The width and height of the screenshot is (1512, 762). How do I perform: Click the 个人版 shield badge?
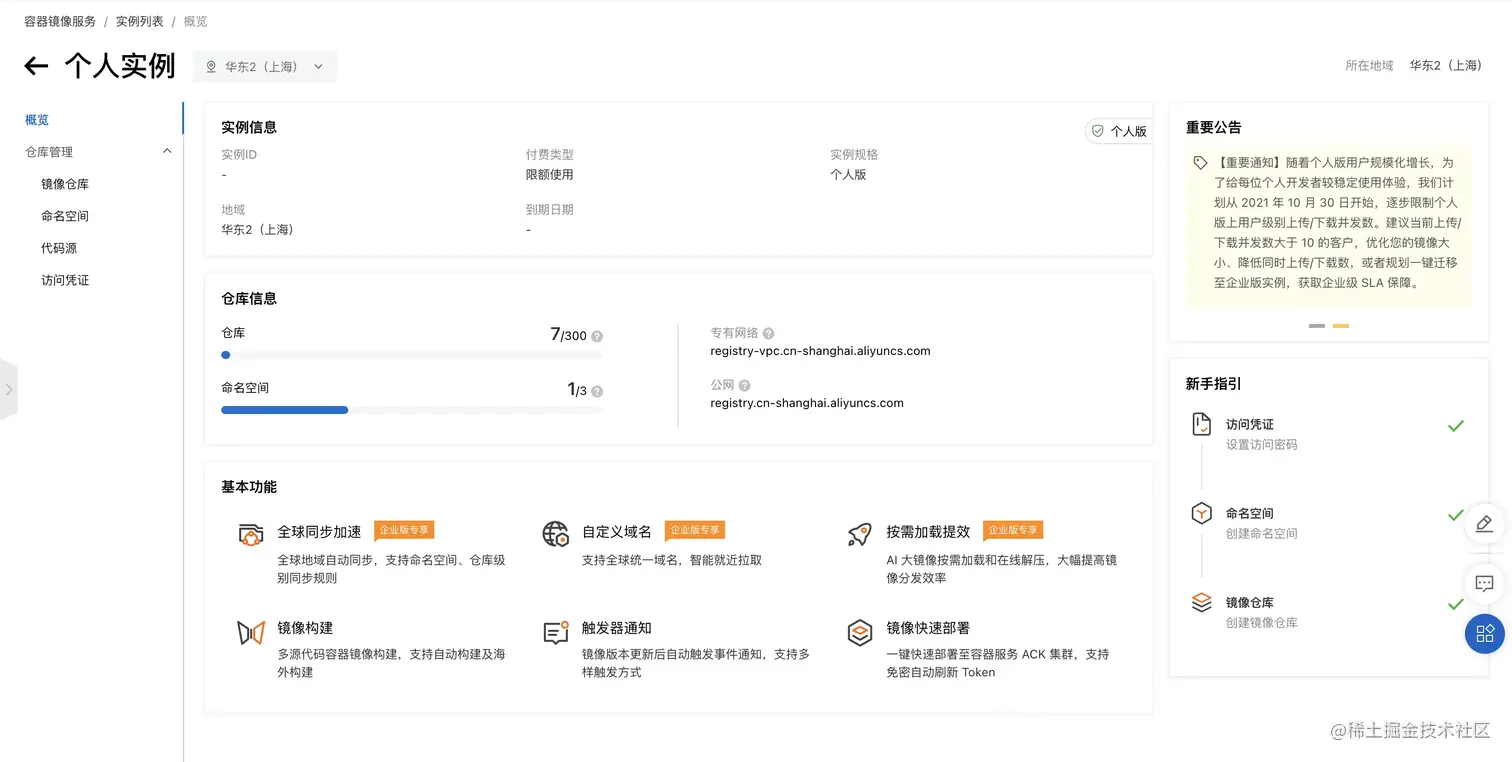click(x=1119, y=131)
